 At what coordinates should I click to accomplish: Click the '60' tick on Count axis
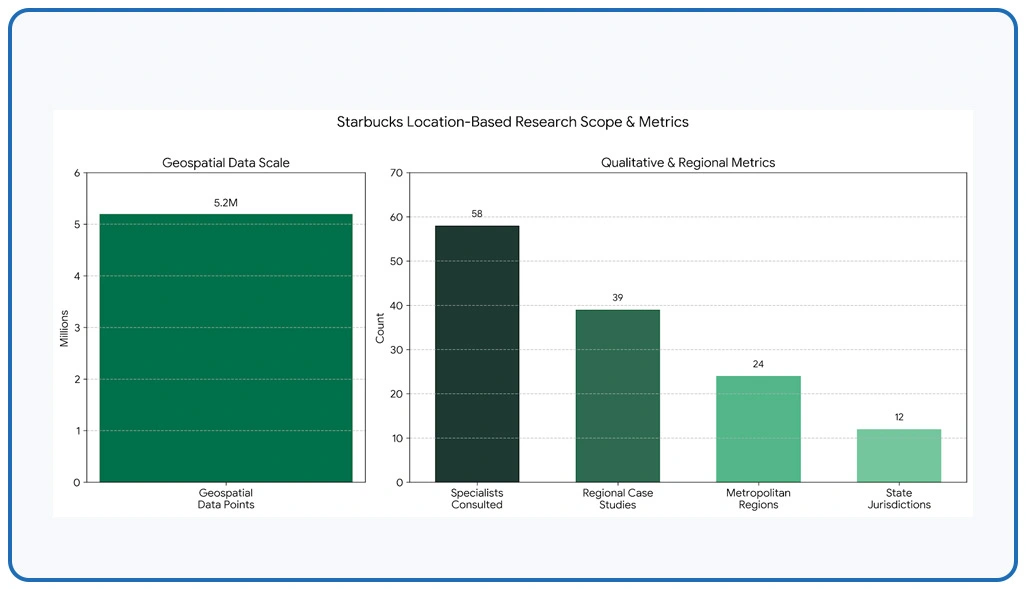click(397, 217)
